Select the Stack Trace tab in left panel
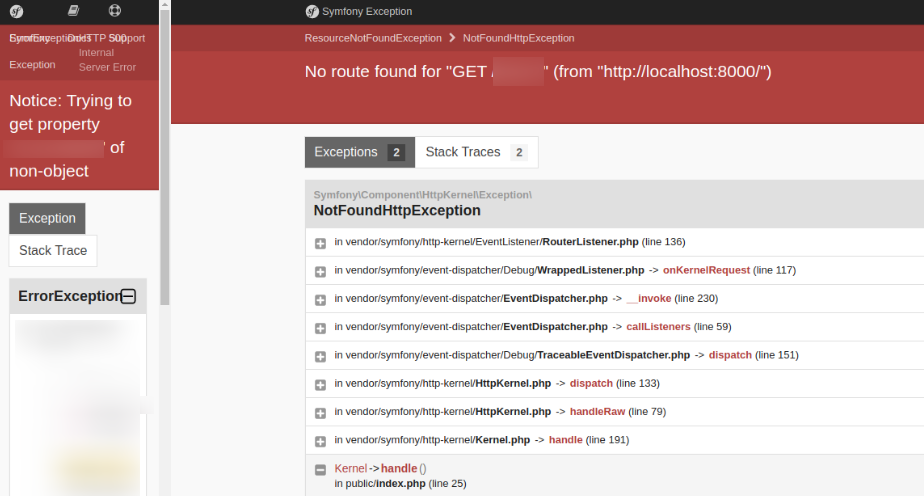 pyautogui.click(x=53, y=250)
